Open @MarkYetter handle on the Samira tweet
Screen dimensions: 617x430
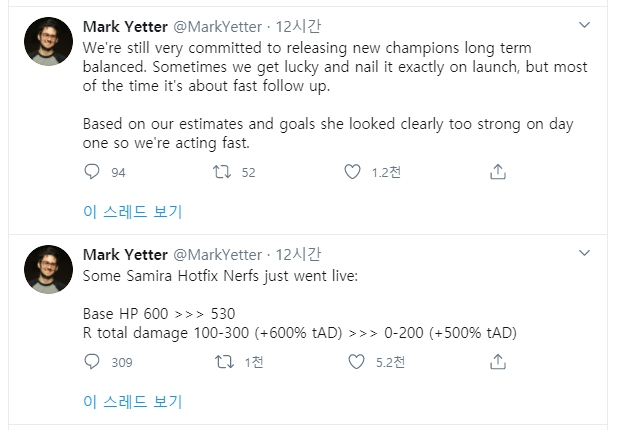220,255
